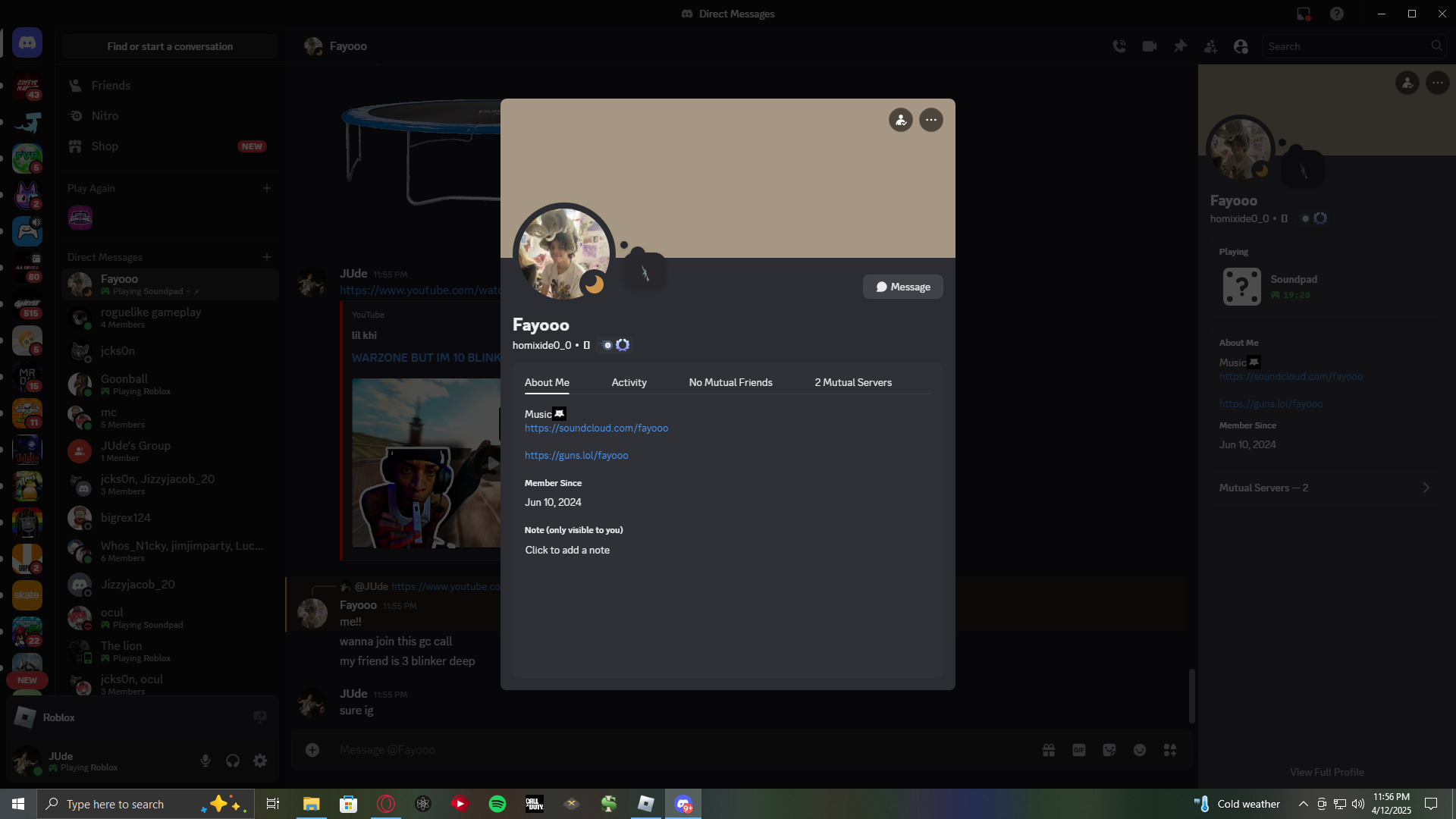Launch Opera browser from the taskbar

[386, 804]
